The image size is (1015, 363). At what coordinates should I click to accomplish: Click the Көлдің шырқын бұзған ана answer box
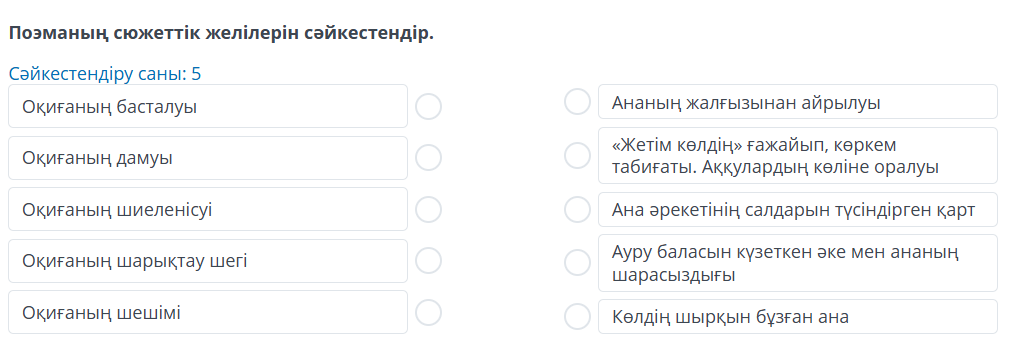click(798, 316)
